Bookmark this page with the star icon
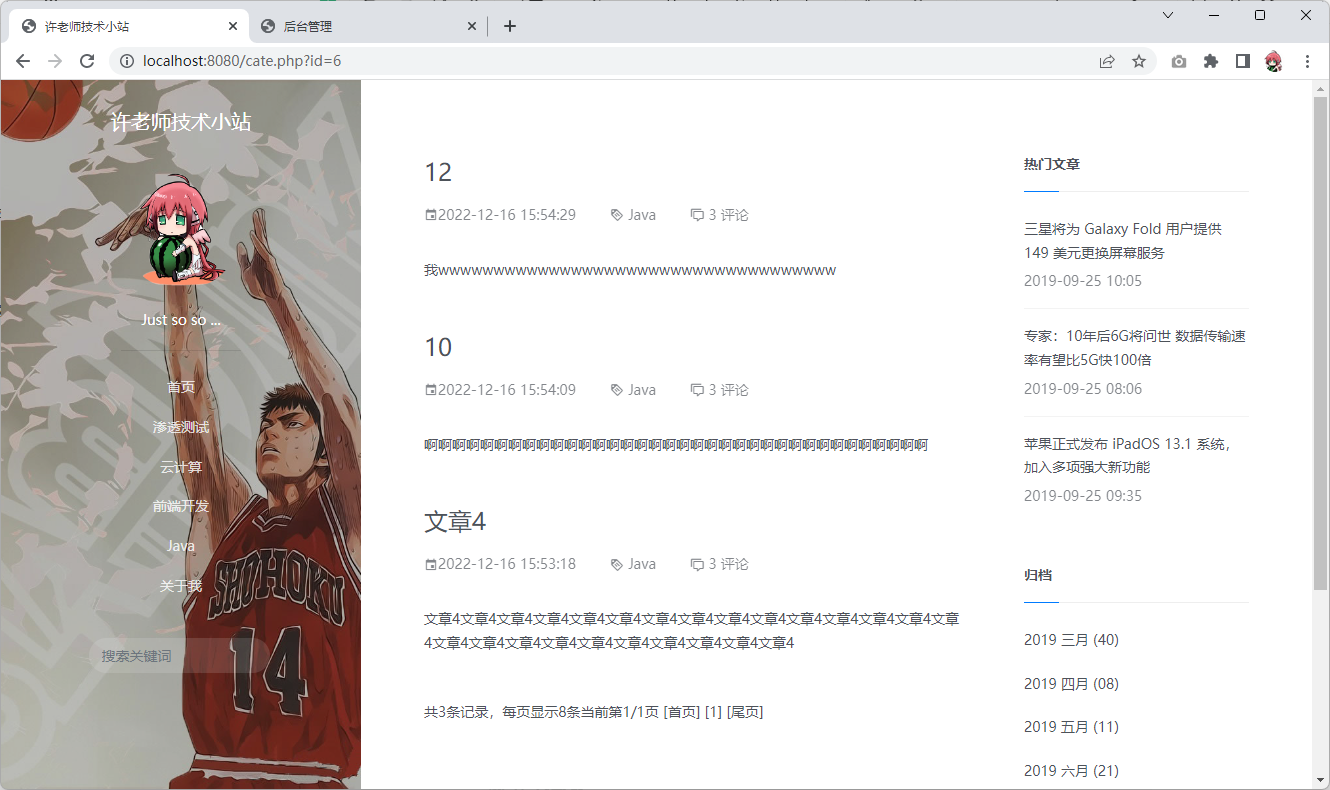The width and height of the screenshot is (1330, 790). pyautogui.click(x=1139, y=61)
